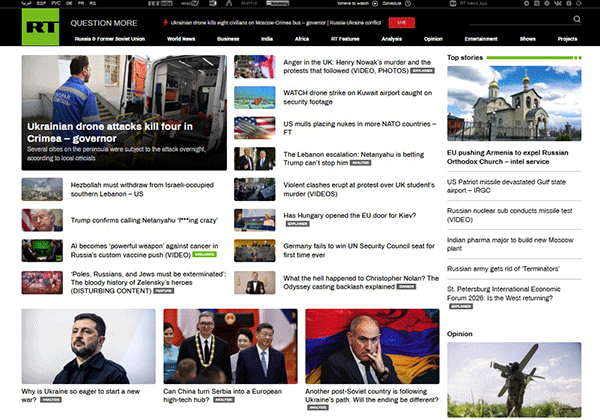The image size is (600, 420).
Task: Click the American flag thumbnail for nukes story
Action: (x=254, y=128)
